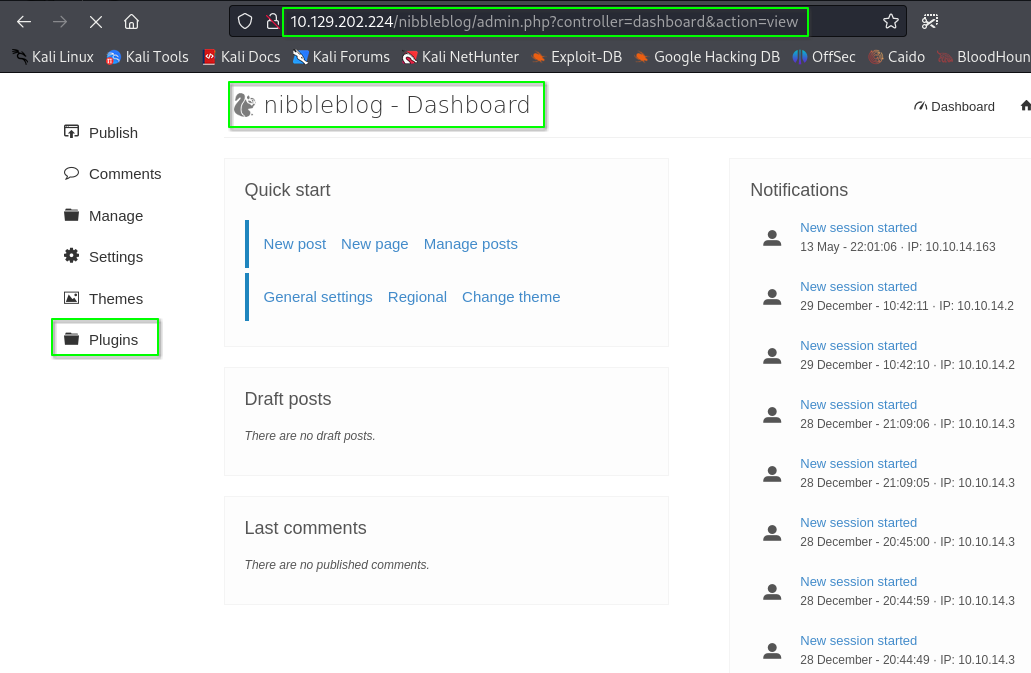Image resolution: width=1031 pixels, height=673 pixels.
Task: Click the shield tracking protection icon
Action: pos(245,22)
